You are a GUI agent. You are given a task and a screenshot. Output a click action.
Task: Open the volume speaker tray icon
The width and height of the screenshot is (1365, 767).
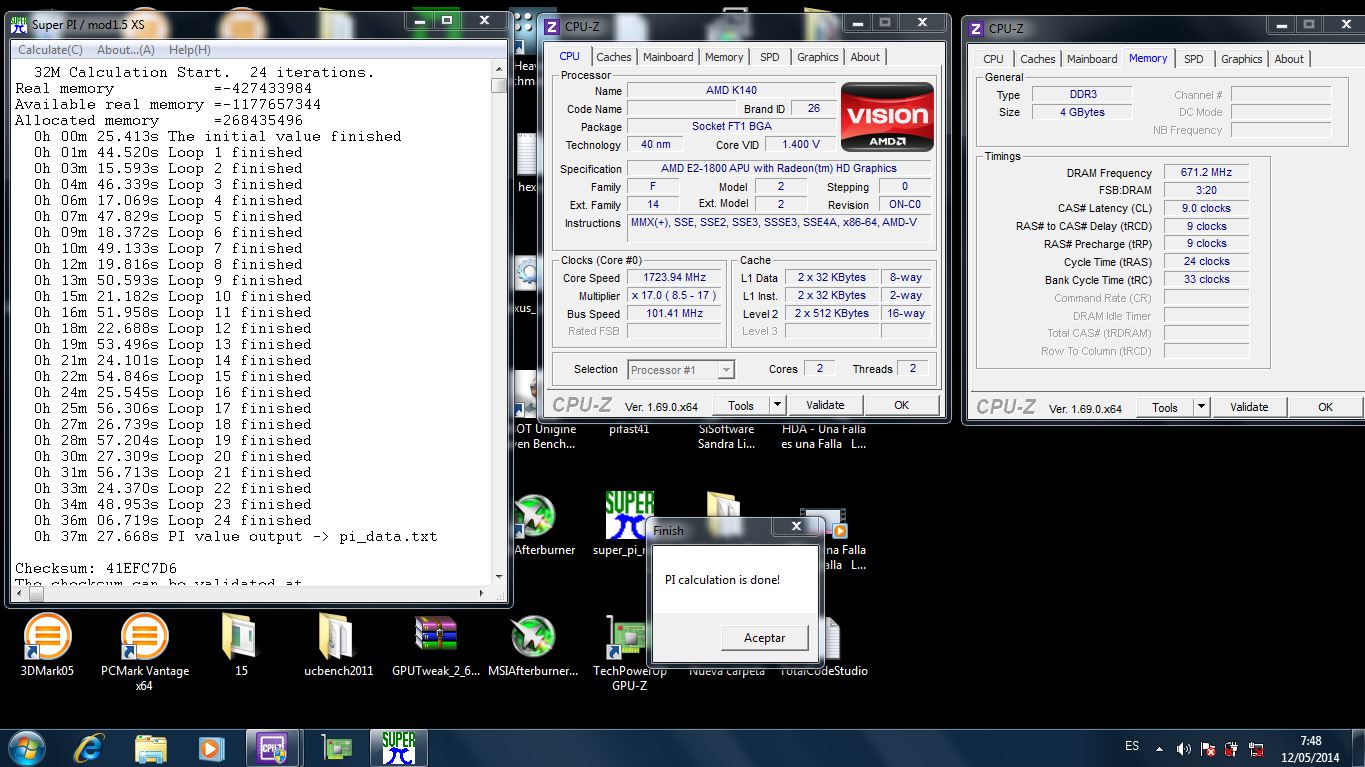pyautogui.click(x=1184, y=748)
